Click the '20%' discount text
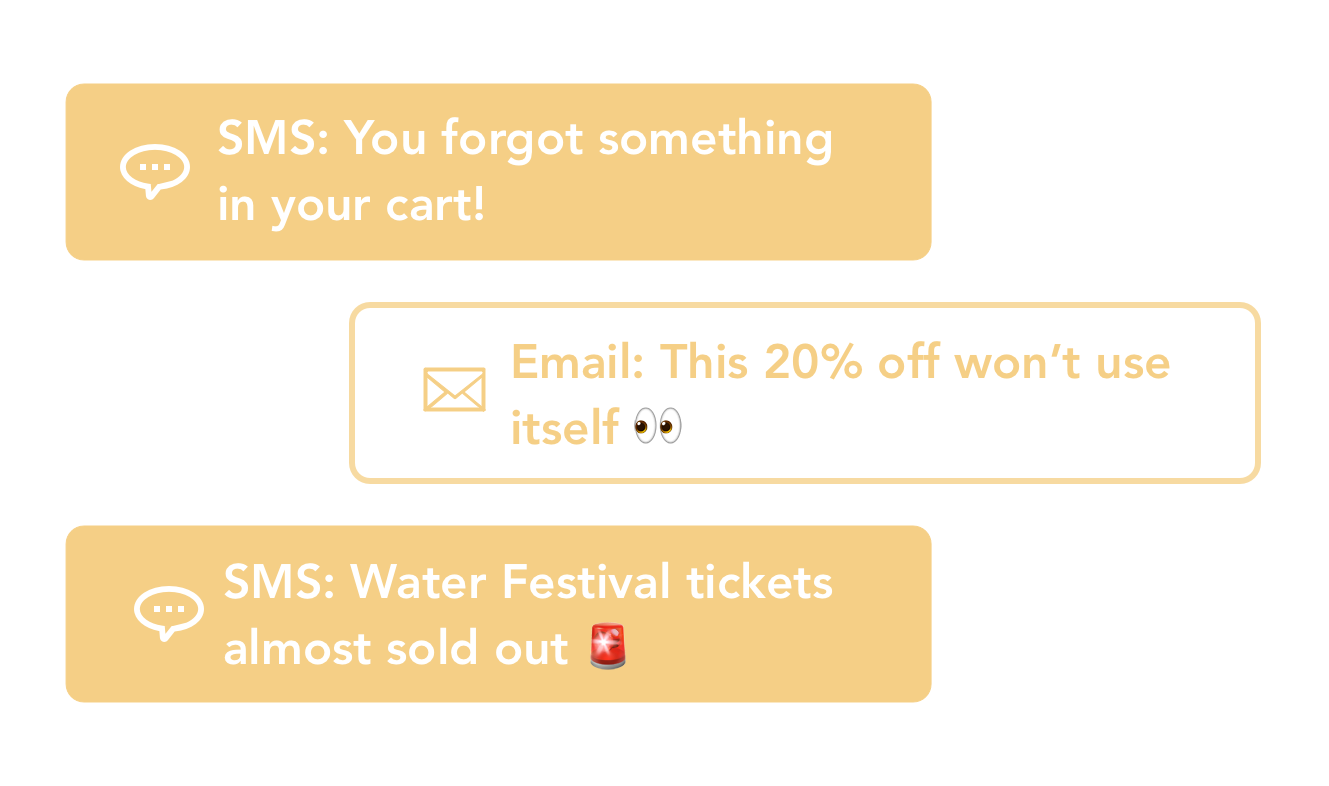 pos(813,361)
